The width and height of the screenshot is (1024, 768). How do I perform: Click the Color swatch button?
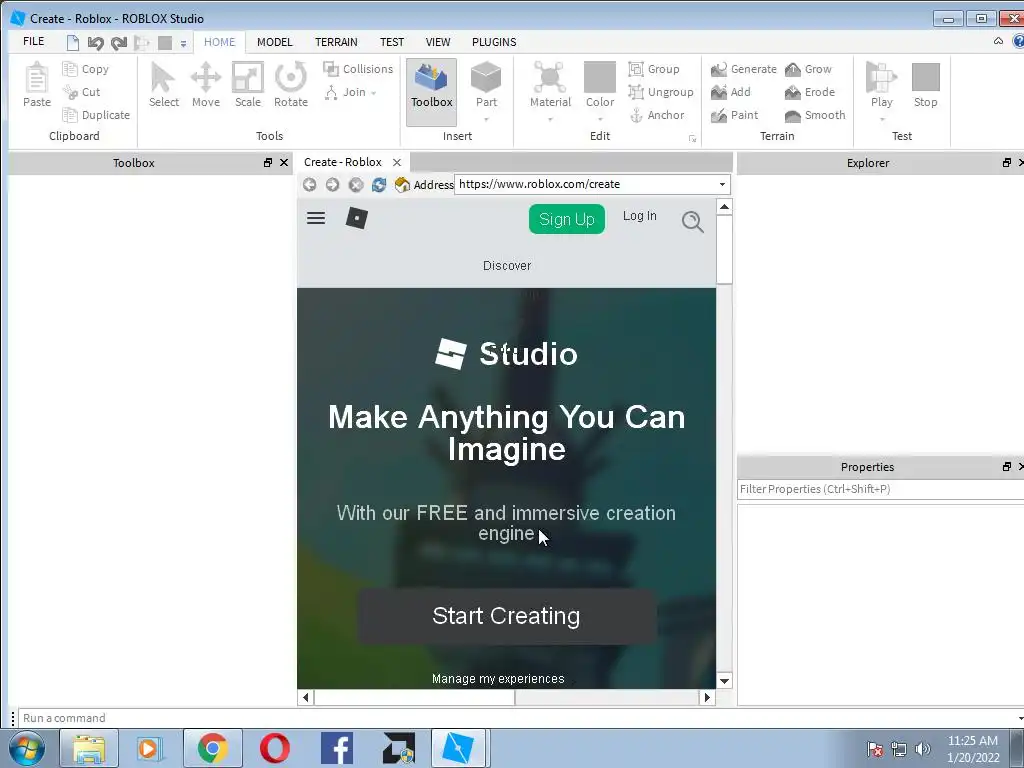pos(600,84)
